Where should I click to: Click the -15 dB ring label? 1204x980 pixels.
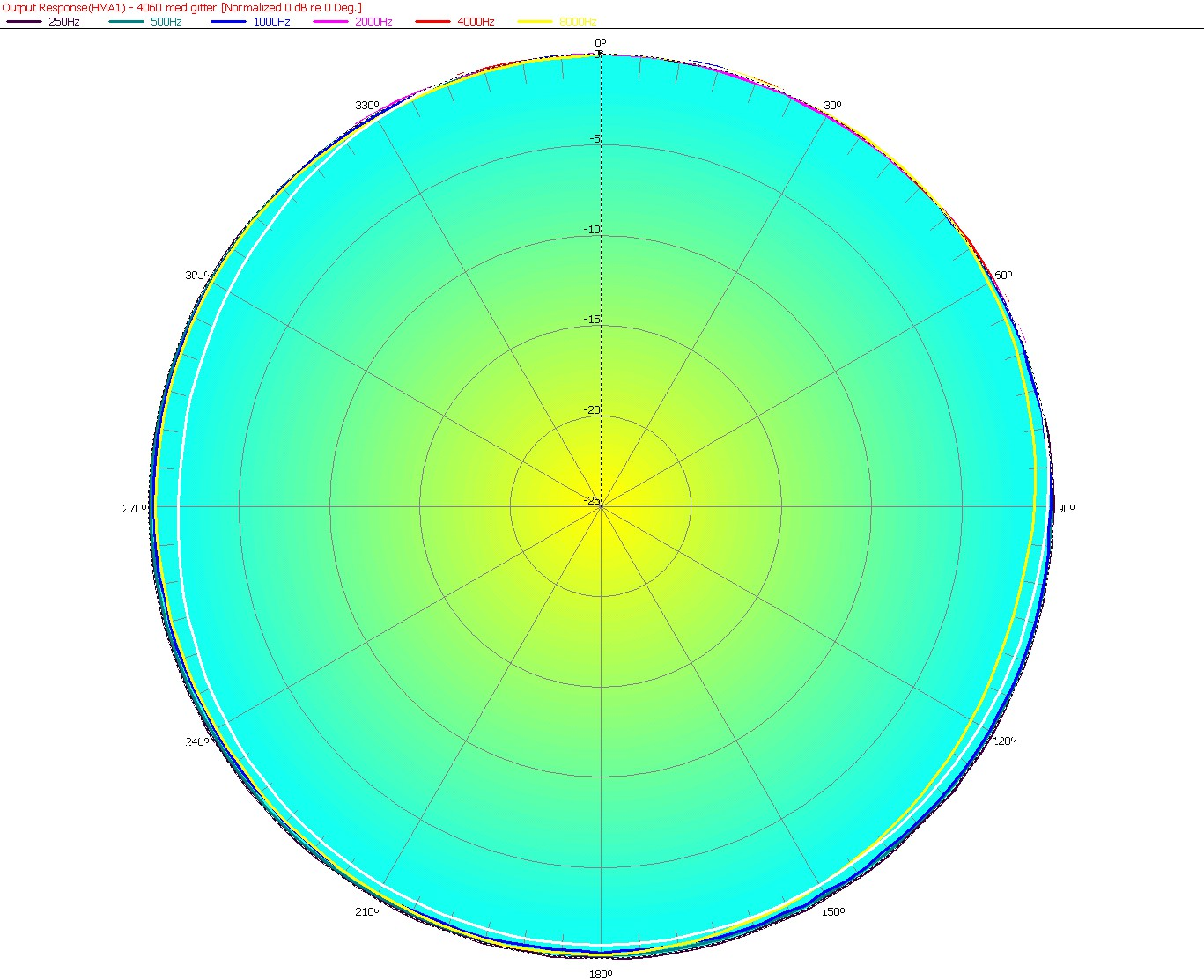pos(592,320)
